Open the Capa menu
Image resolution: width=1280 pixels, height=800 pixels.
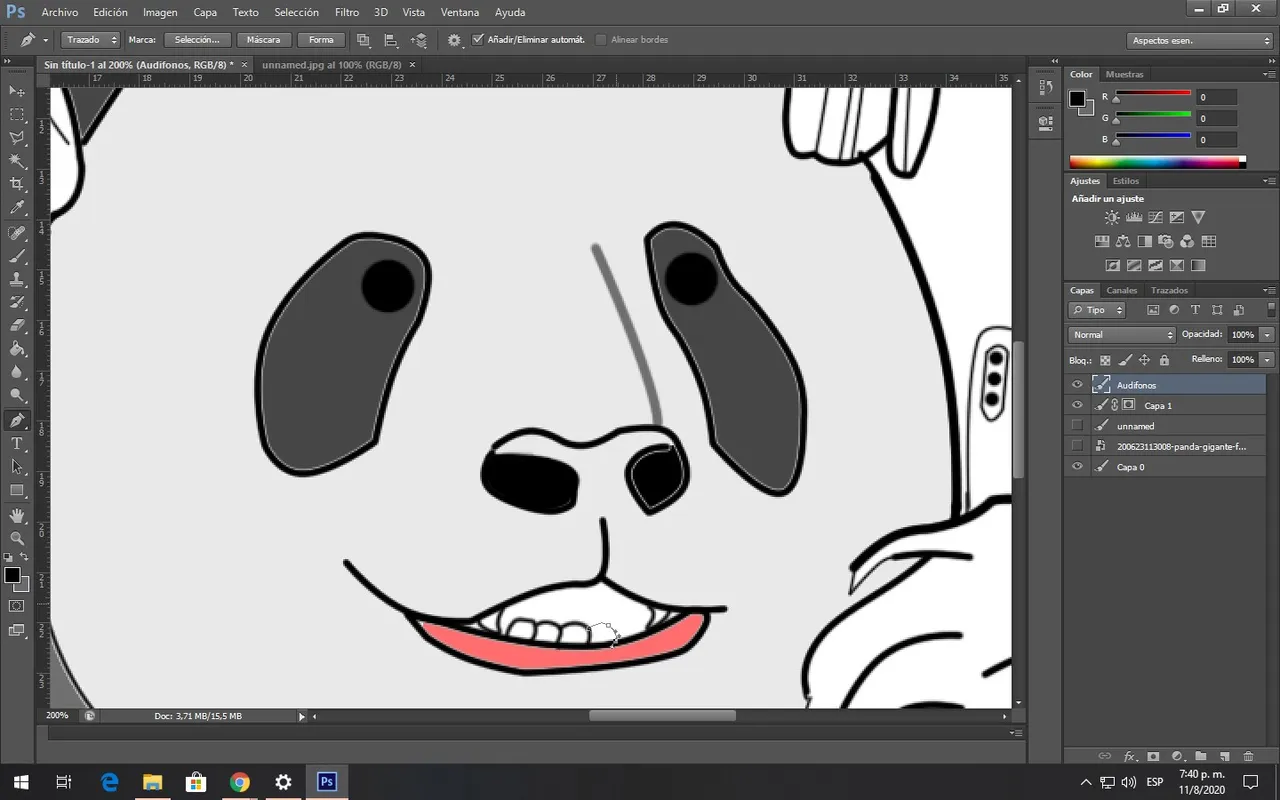tap(205, 13)
